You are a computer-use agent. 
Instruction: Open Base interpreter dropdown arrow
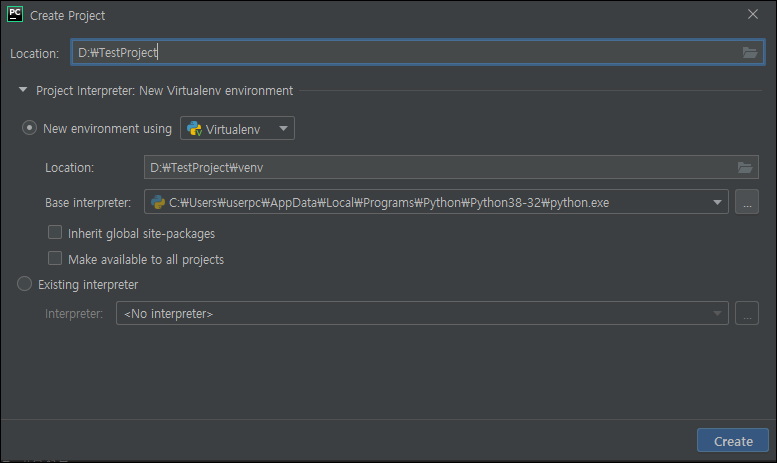pos(717,202)
